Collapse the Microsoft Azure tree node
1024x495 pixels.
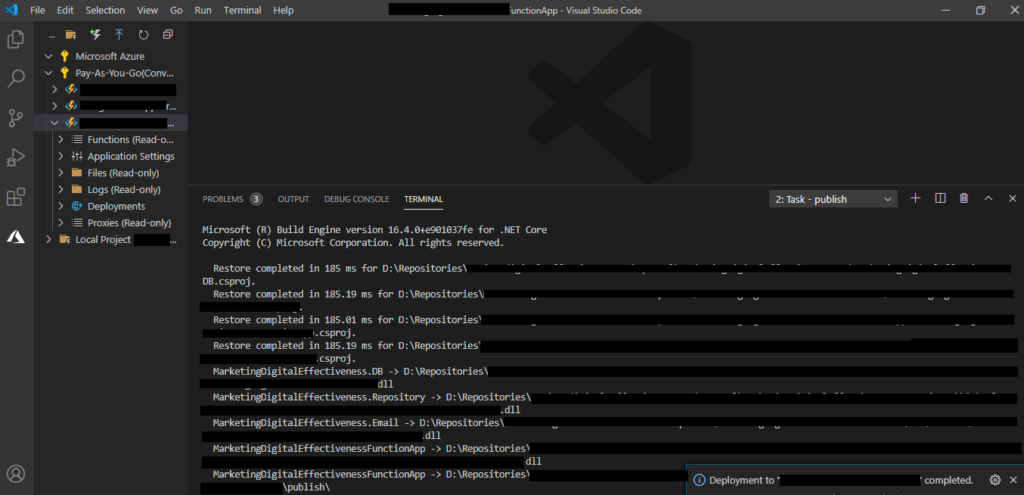point(48,56)
